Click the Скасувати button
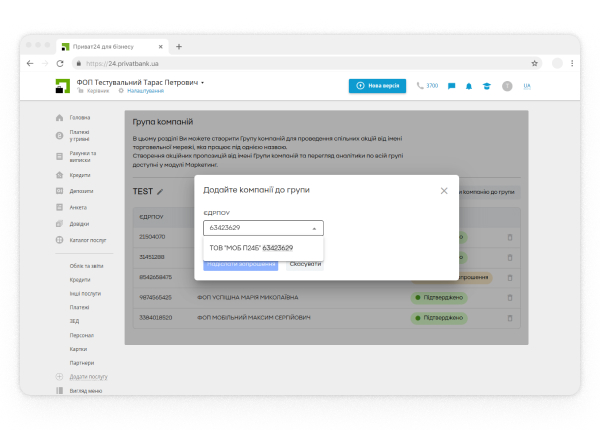This screenshot has height=430, width=600. point(304,265)
